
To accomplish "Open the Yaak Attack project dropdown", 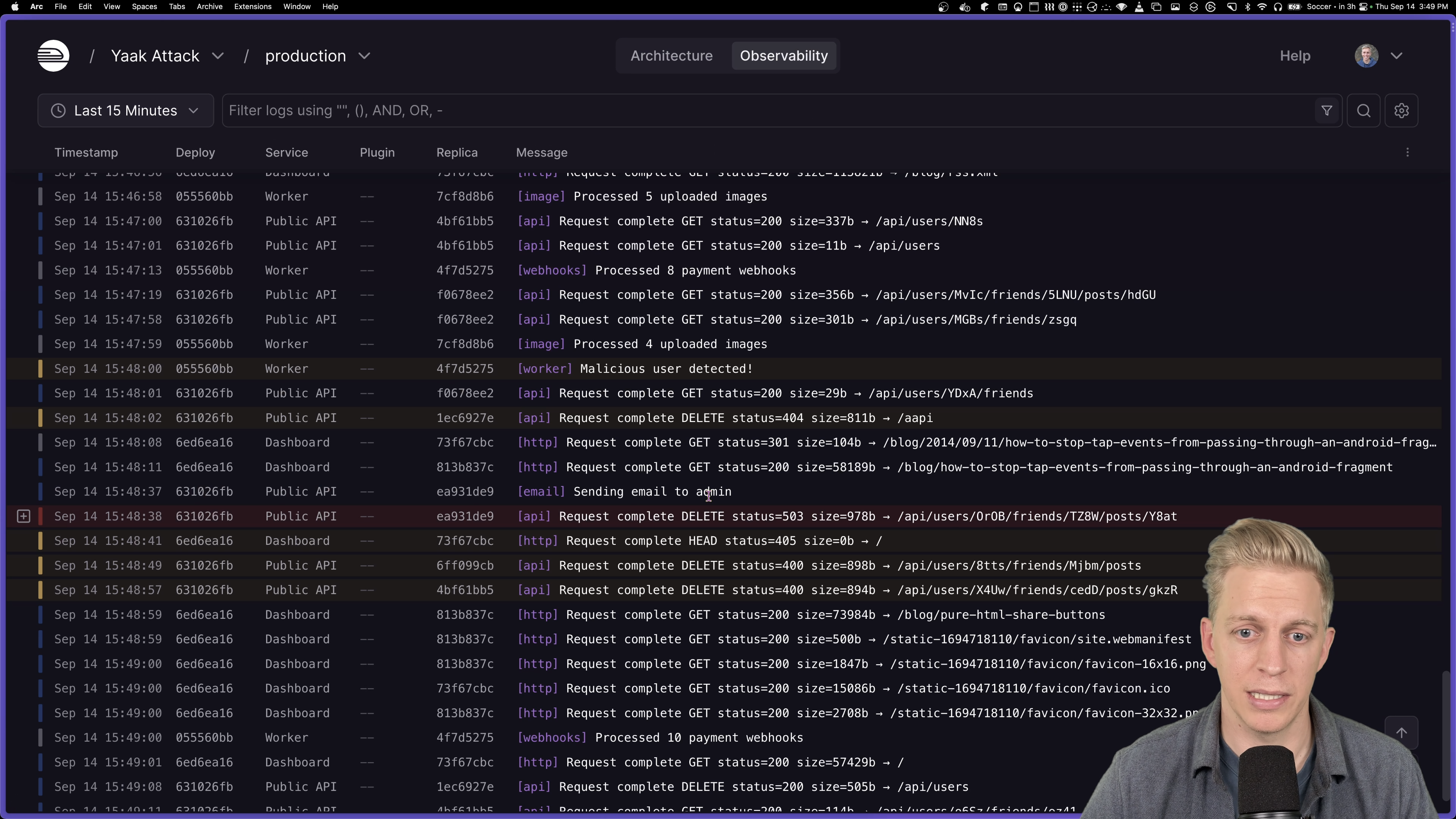I will [167, 55].
